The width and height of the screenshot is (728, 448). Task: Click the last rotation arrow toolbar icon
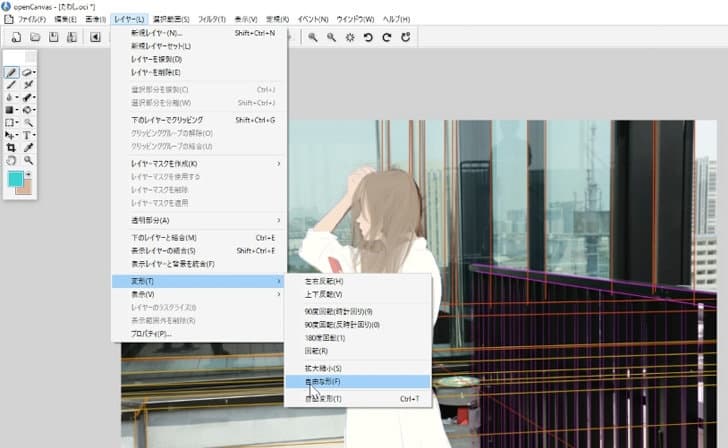point(405,37)
